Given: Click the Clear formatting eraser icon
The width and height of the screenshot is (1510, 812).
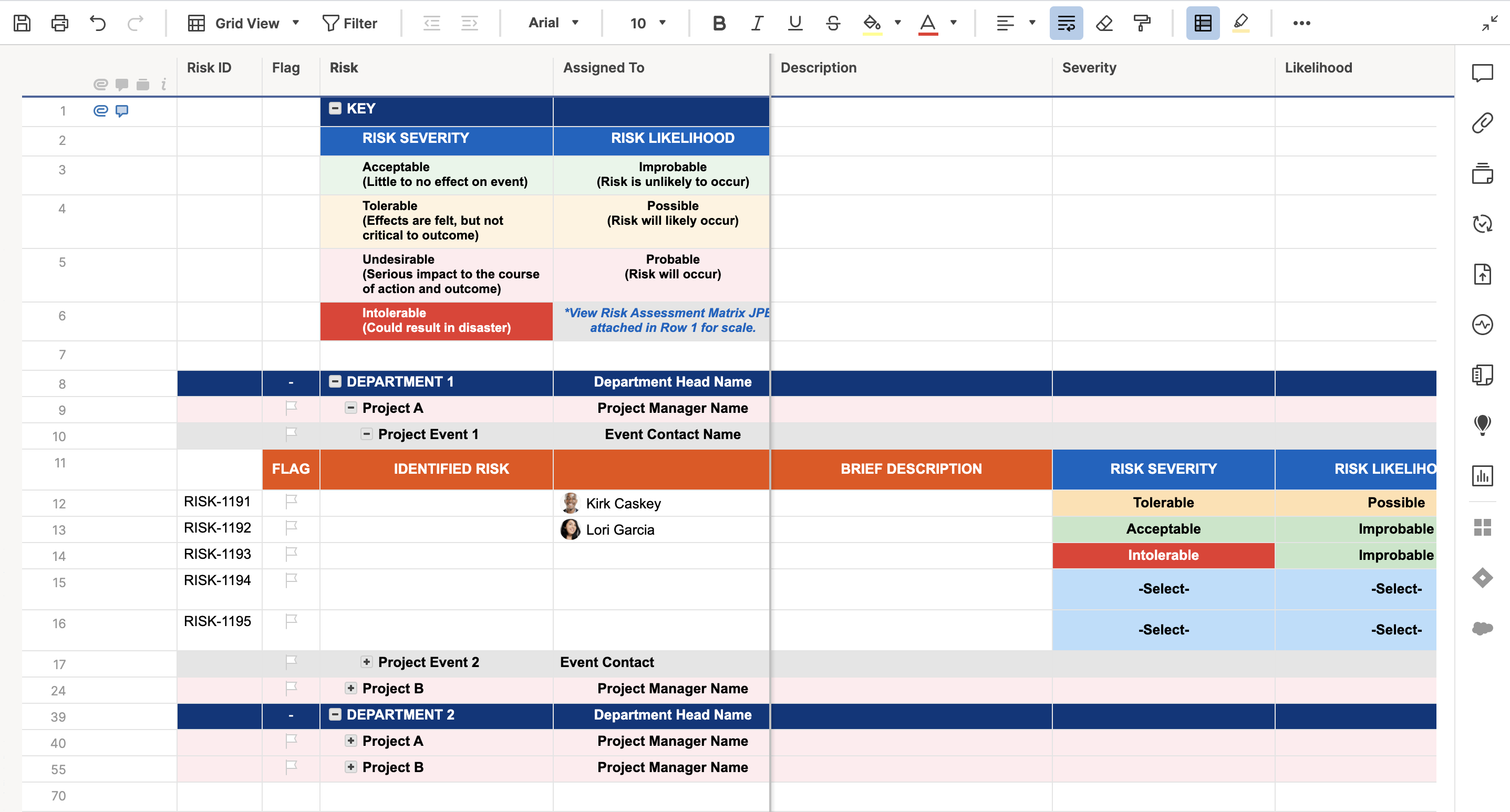Looking at the screenshot, I should pos(1104,24).
